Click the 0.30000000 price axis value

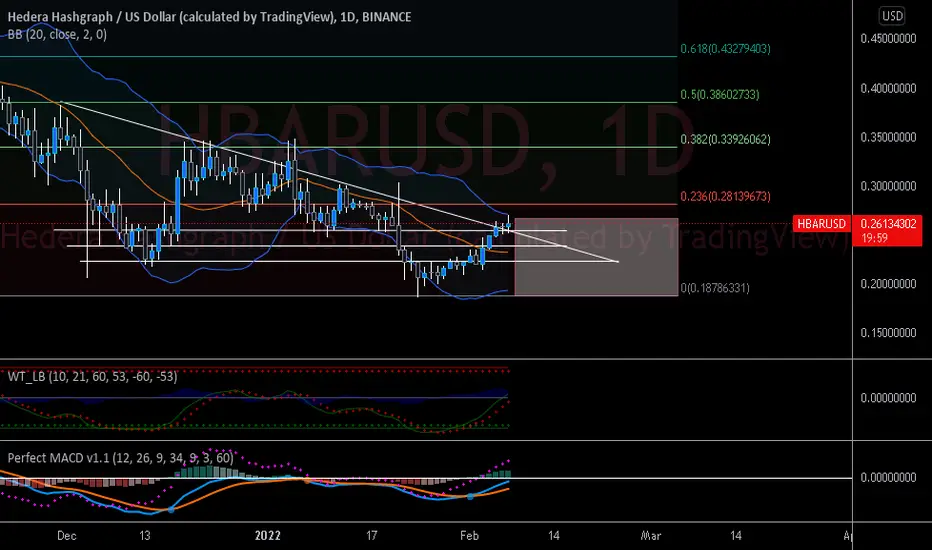(x=888, y=186)
